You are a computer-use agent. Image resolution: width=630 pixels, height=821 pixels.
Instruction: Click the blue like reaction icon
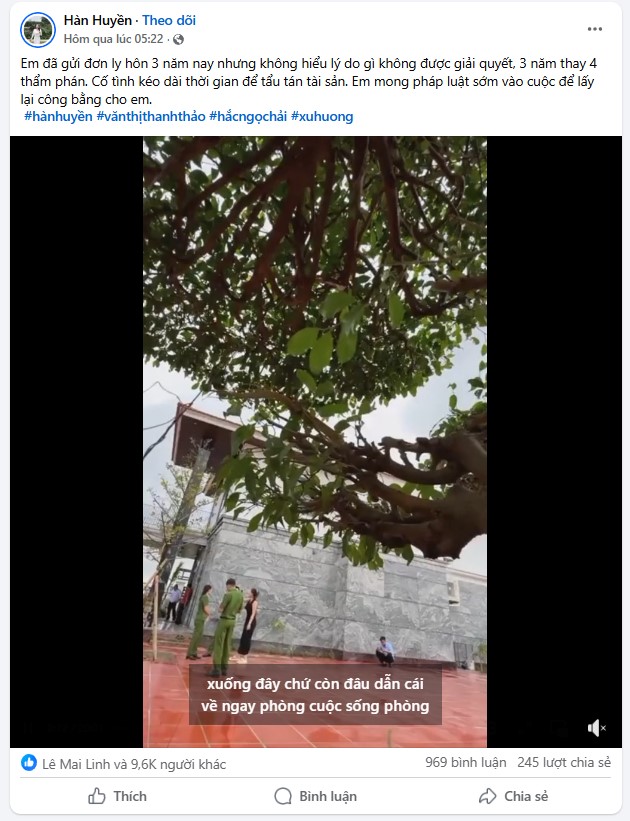point(29,763)
